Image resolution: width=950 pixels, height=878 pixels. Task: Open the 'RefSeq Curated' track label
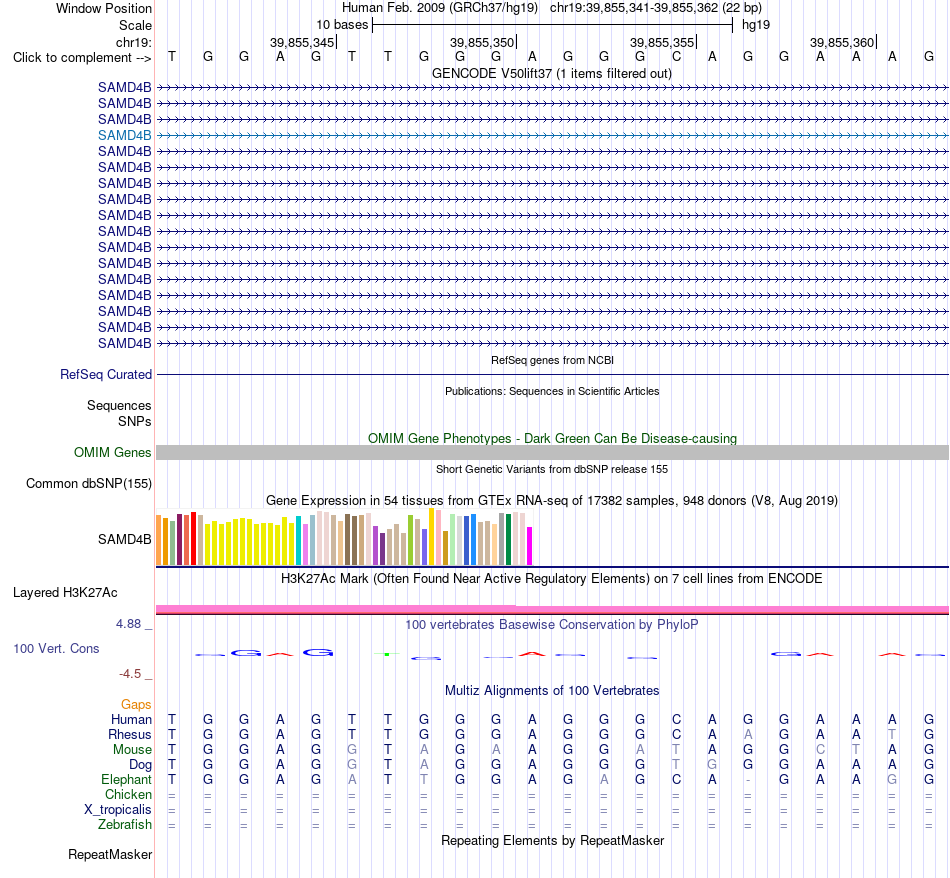coord(106,374)
